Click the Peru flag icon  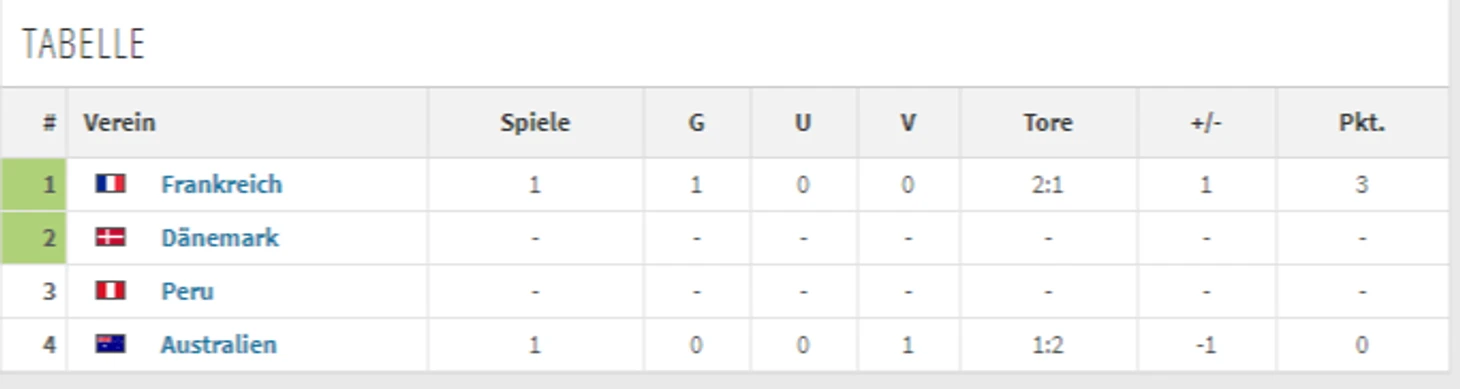pos(110,291)
